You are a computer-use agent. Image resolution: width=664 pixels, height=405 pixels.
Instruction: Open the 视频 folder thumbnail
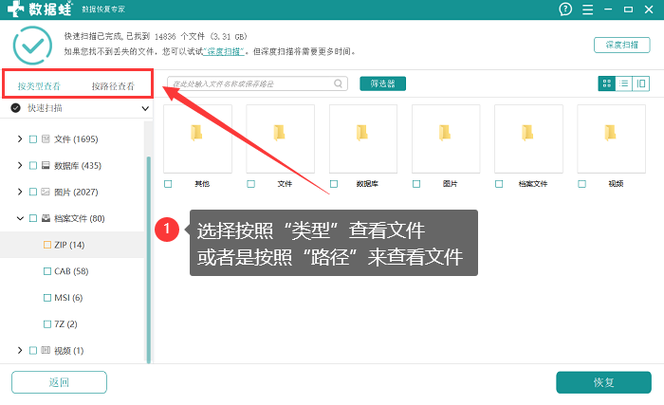point(611,139)
